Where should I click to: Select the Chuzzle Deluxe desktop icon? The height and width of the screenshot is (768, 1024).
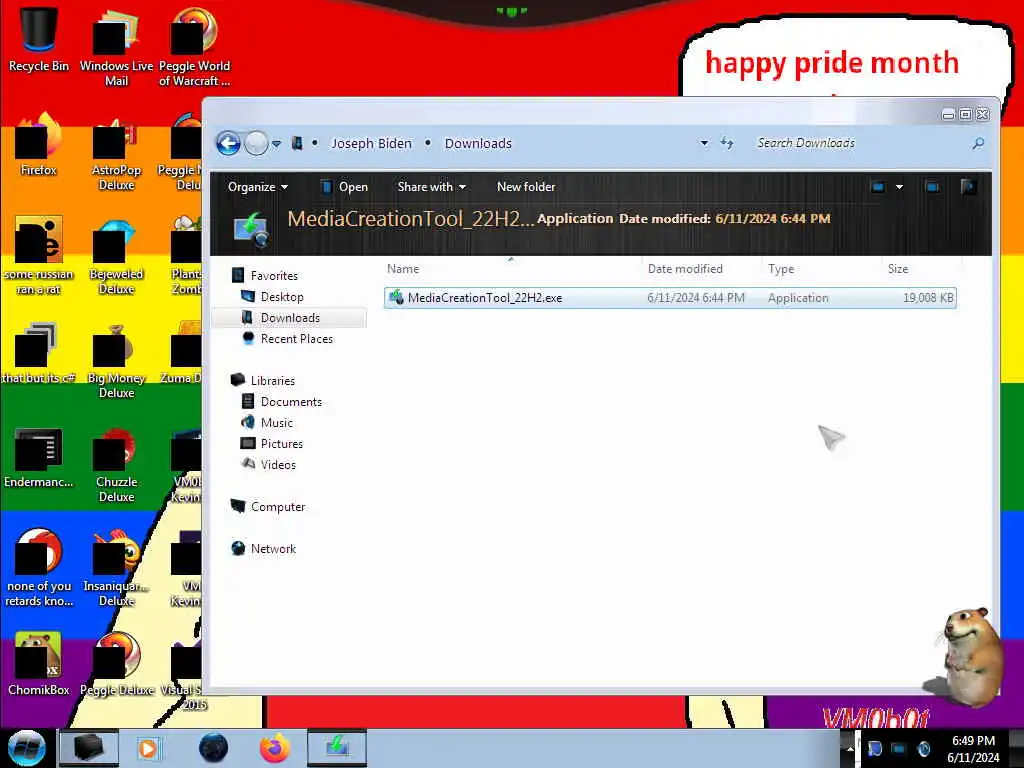click(116, 464)
